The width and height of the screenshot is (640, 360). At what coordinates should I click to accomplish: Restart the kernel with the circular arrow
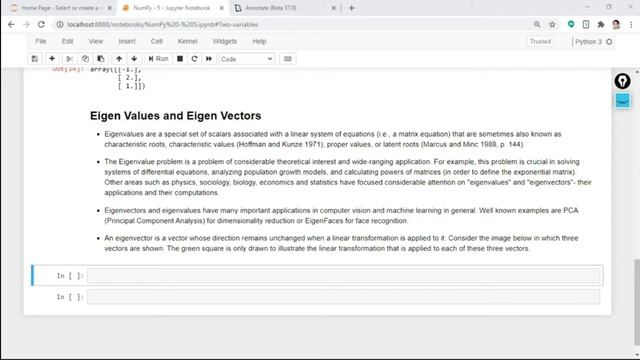pyautogui.click(x=194, y=59)
